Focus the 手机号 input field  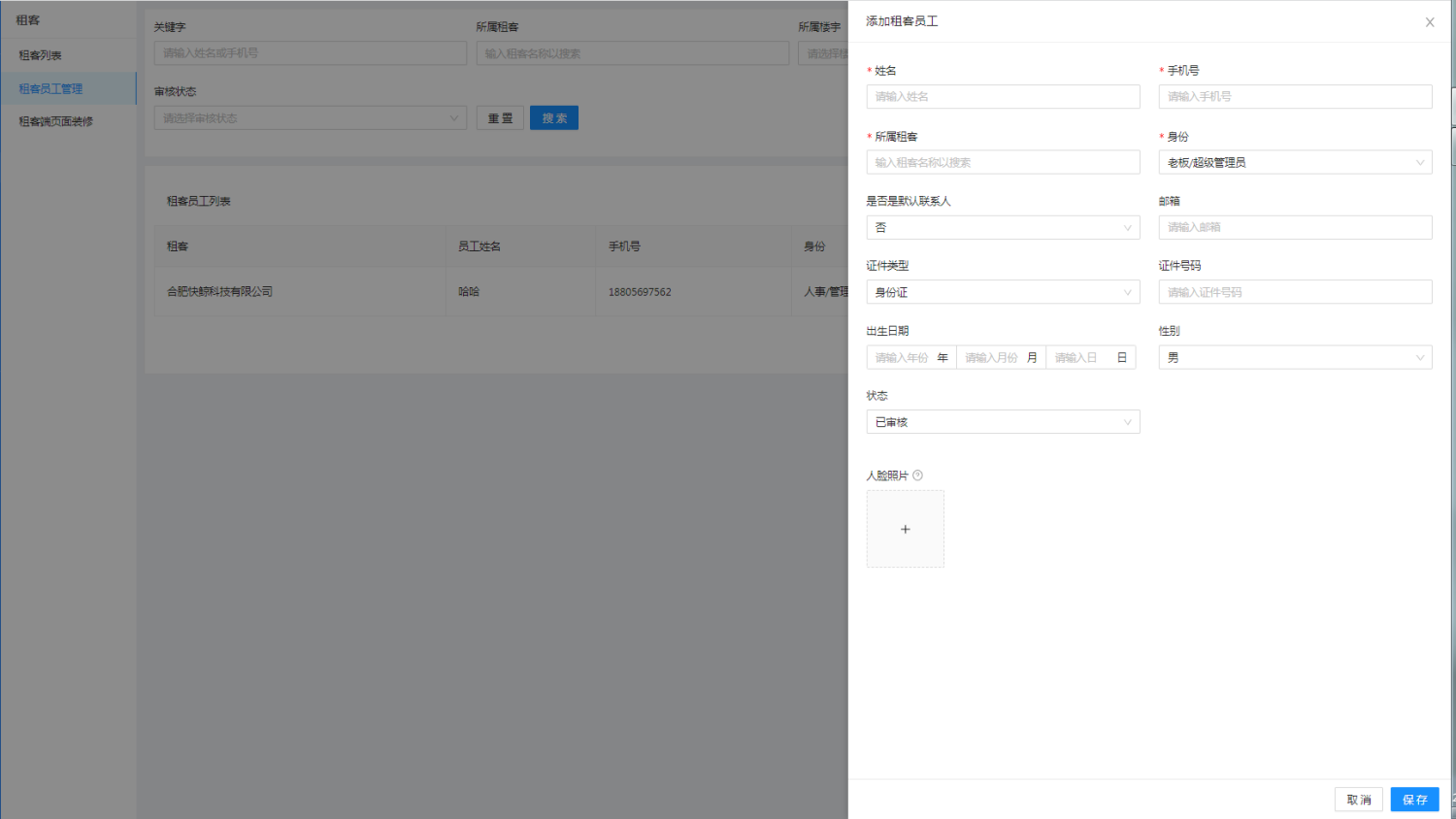click(x=1295, y=97)
